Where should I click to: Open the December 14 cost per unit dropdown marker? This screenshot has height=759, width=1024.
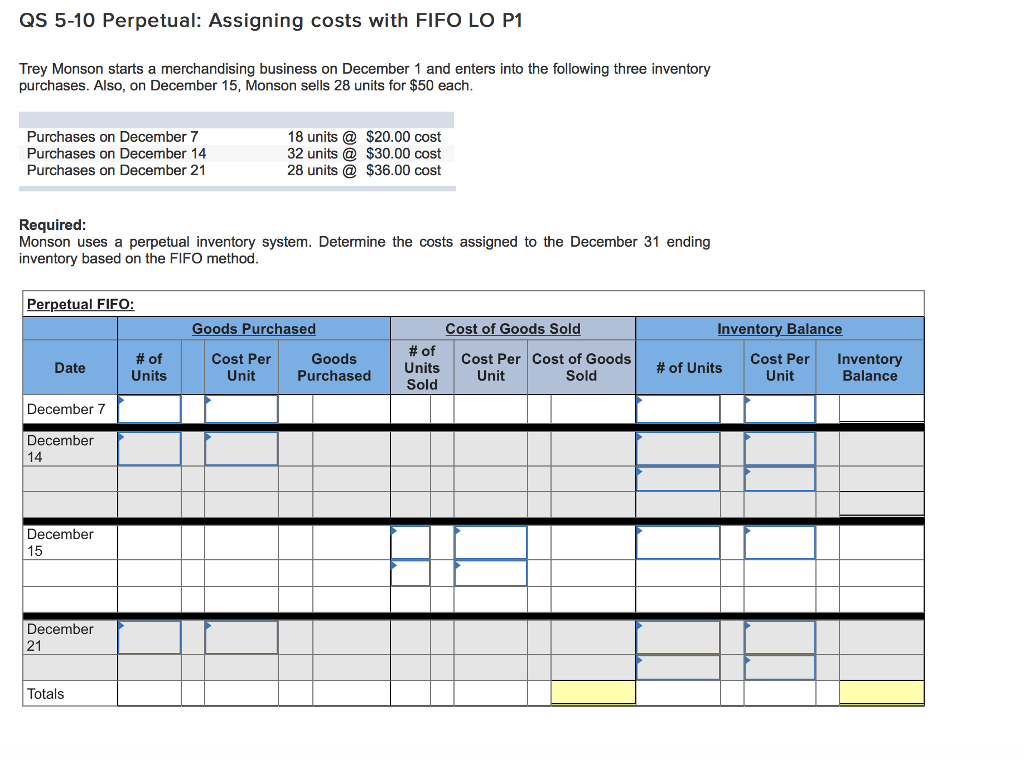207,436
